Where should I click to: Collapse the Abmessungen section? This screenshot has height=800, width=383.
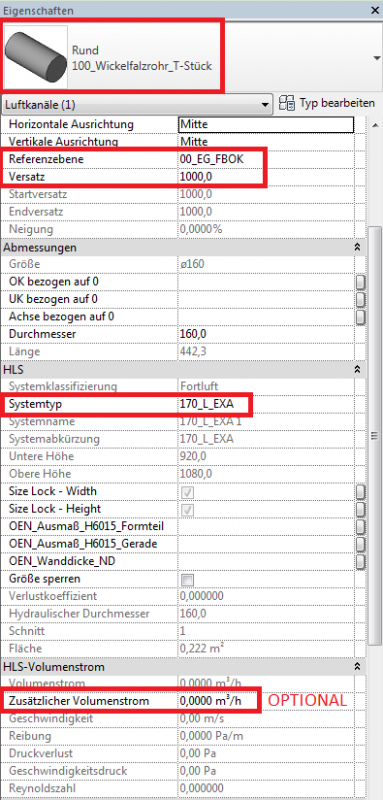click(358, 247)
